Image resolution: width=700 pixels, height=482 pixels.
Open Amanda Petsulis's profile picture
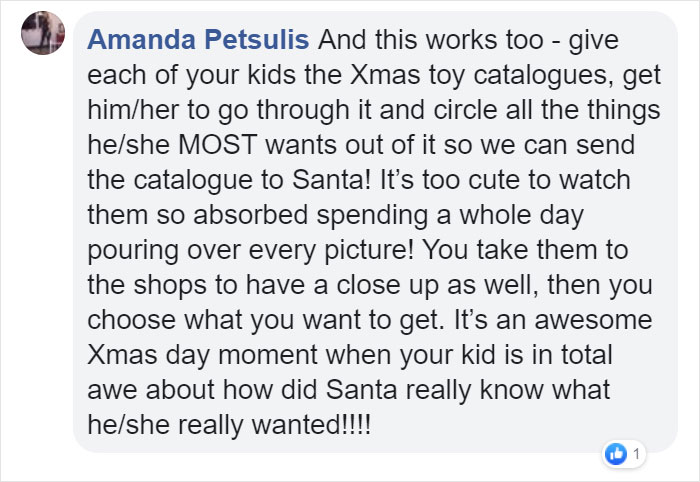coord(43,33)
